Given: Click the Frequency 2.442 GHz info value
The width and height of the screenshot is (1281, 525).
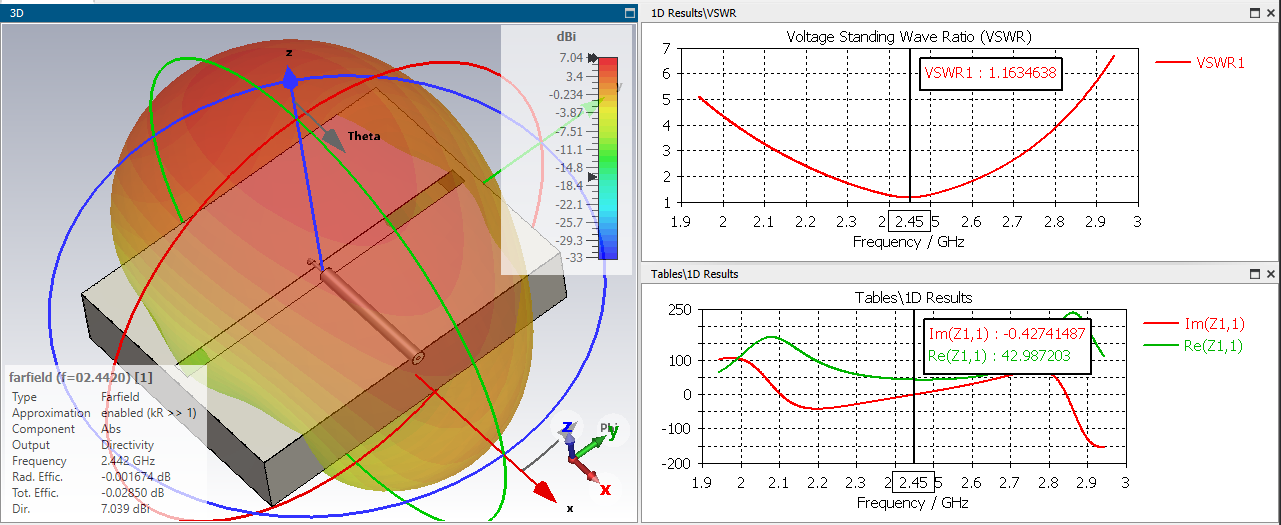Looking at the screenshot, I should tap(127, 461).
